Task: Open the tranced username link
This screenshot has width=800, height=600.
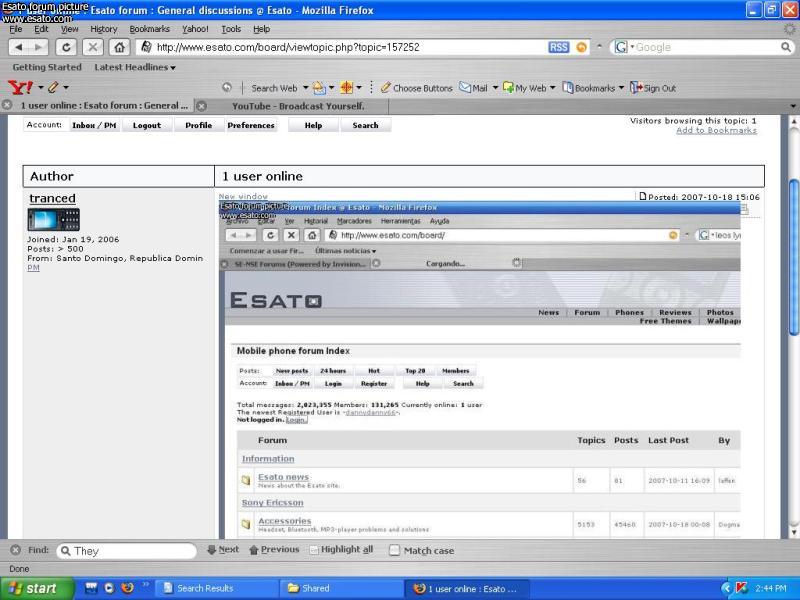Action: [x=53, y=198]
